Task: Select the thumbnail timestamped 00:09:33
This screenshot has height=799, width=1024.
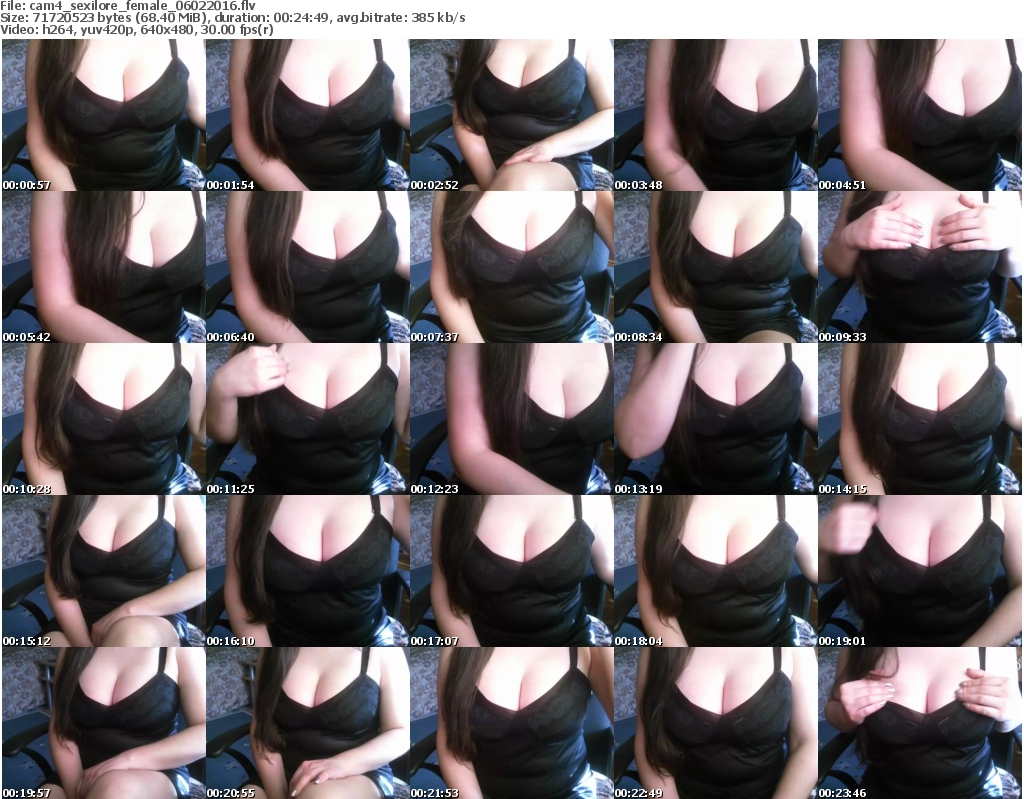Action: point(920,267)
